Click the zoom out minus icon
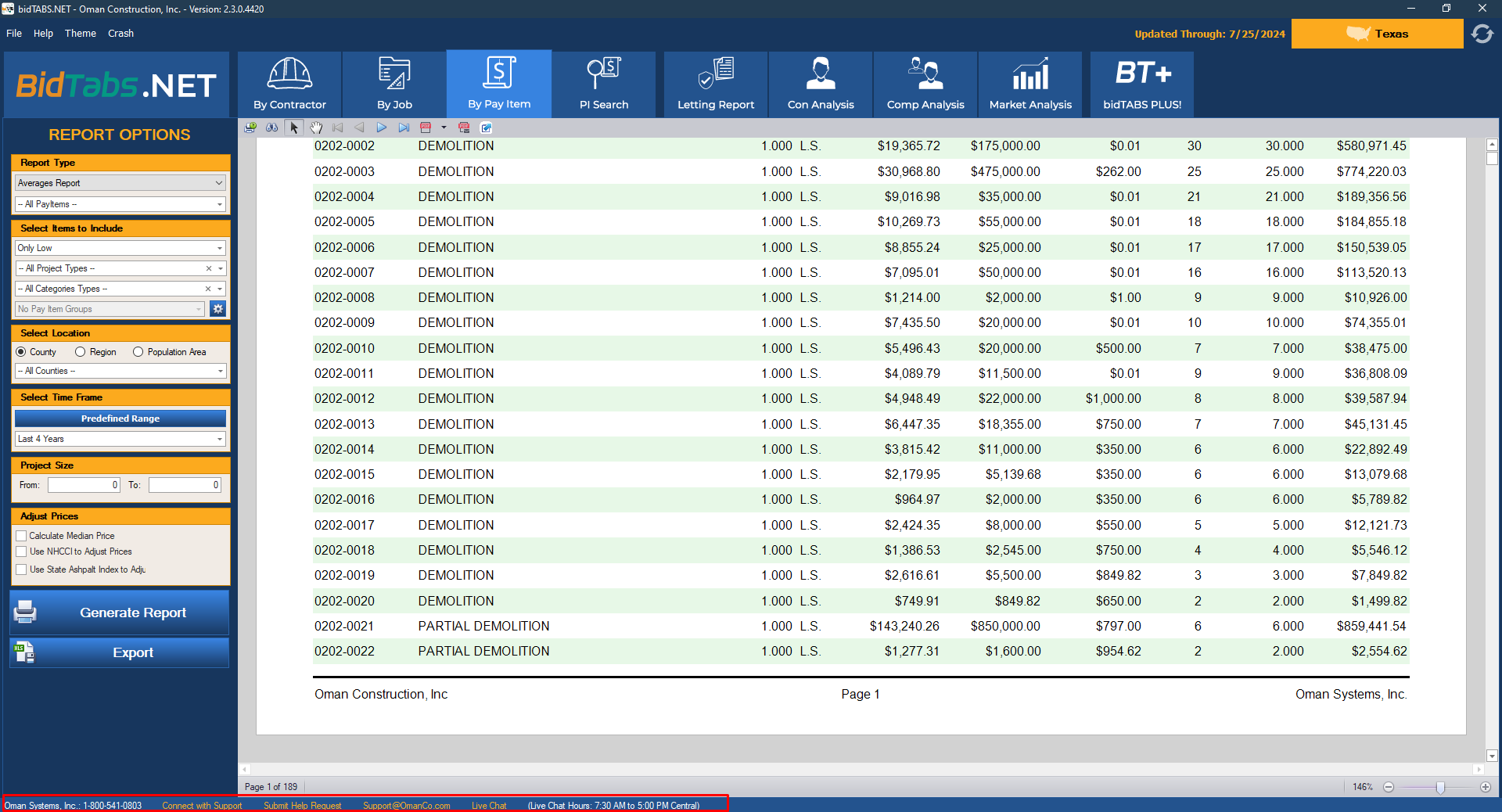Image resolution: width=1502 pixels, height=812 pixels. 1389,787
